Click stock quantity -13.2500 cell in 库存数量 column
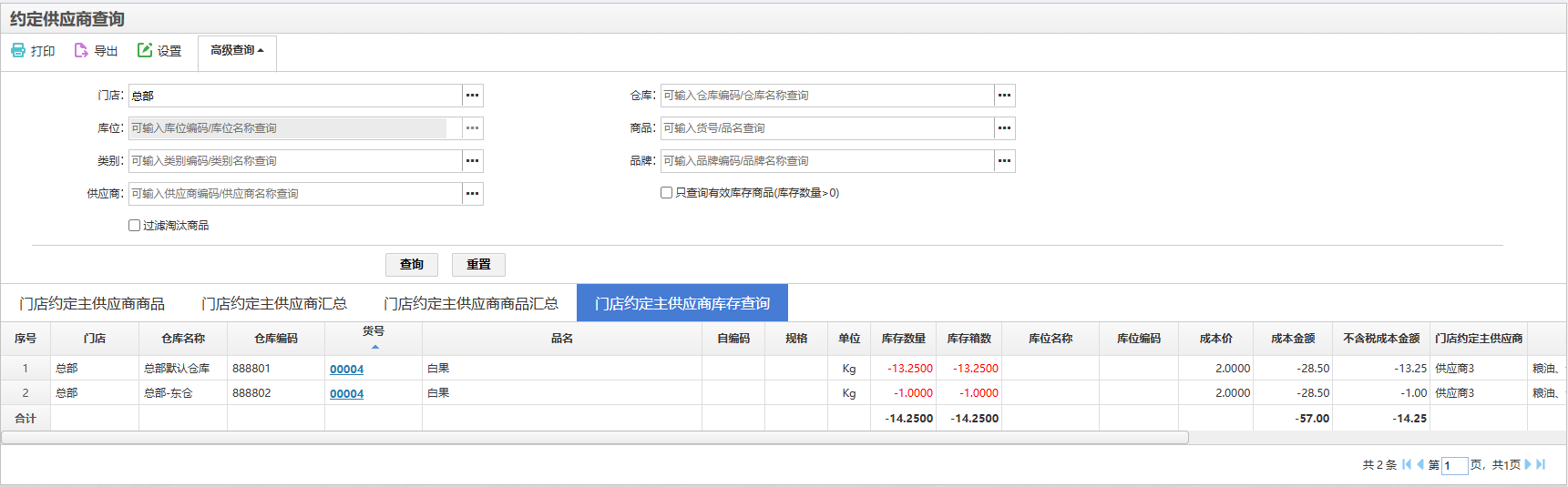This screenshot has width=1568, height=487. point(903,369)
